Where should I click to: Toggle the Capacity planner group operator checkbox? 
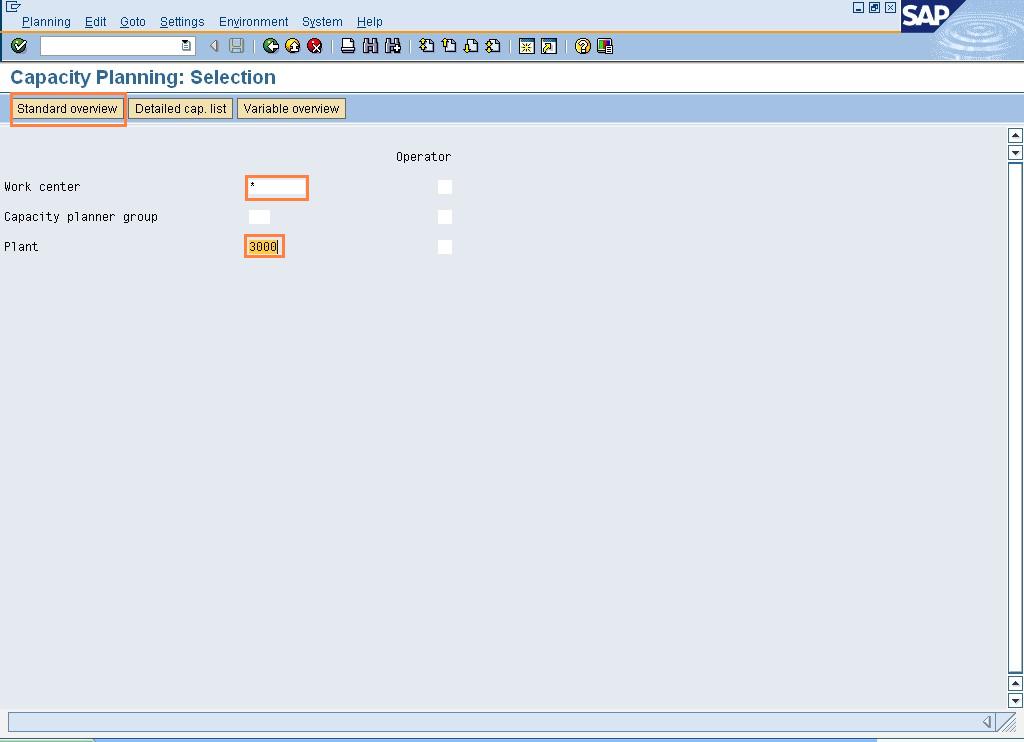[445, 217]
